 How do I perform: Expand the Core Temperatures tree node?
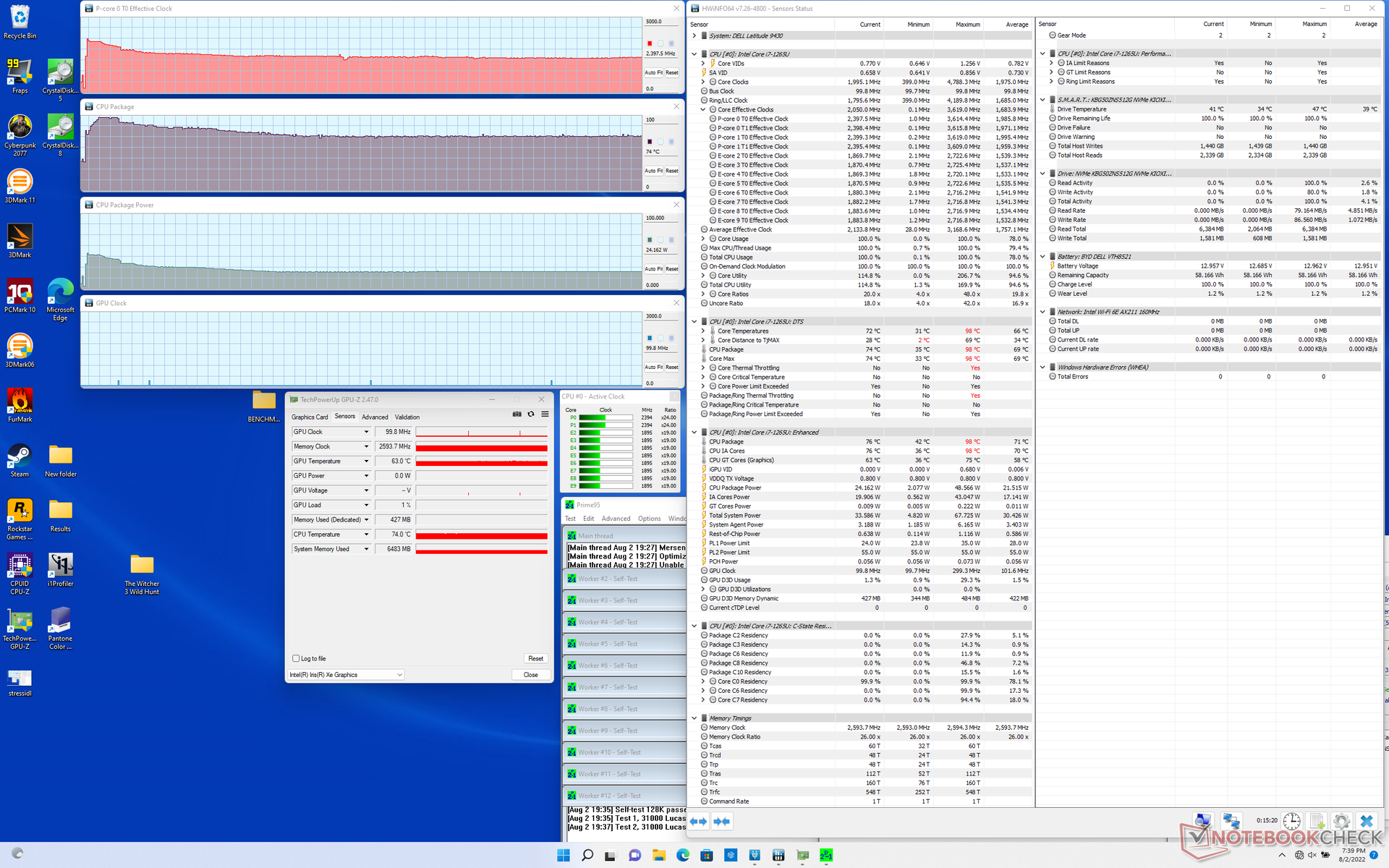click(702, 331)
